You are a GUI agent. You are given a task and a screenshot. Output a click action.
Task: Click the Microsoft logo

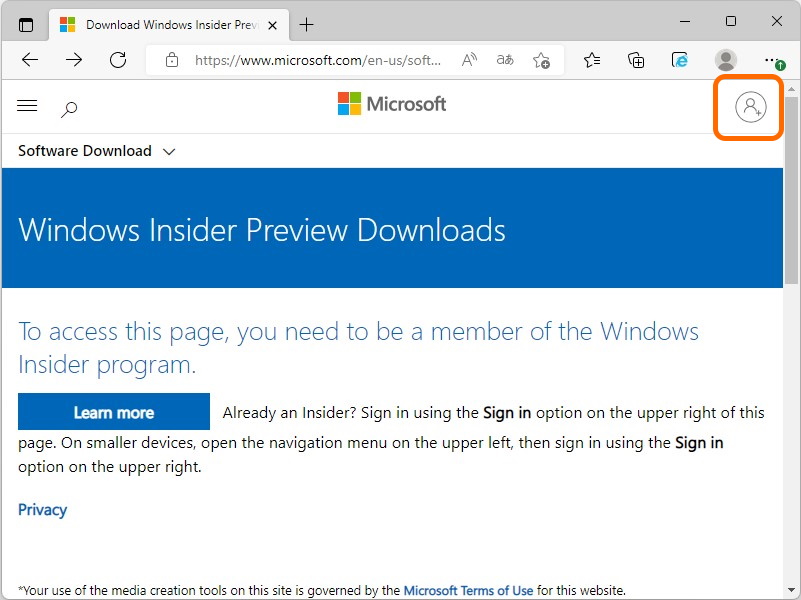point(391,103)
